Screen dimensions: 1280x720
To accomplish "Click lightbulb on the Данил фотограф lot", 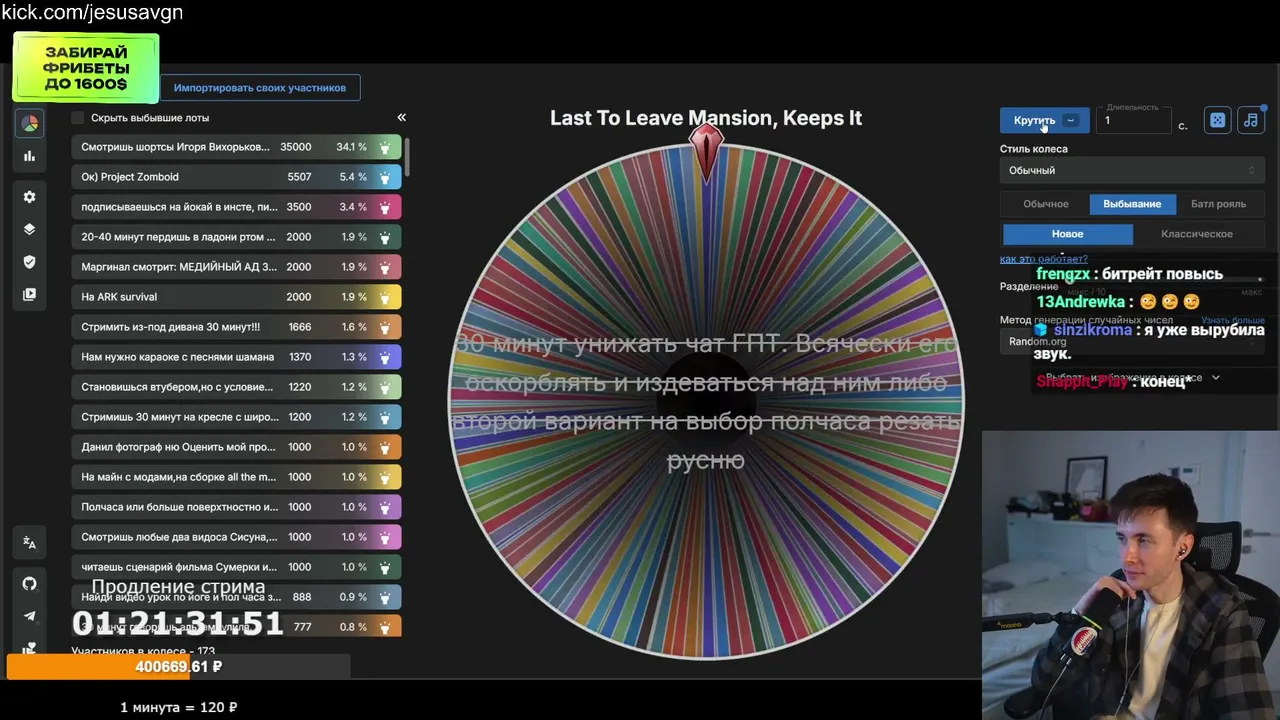I will click(387, 447).
